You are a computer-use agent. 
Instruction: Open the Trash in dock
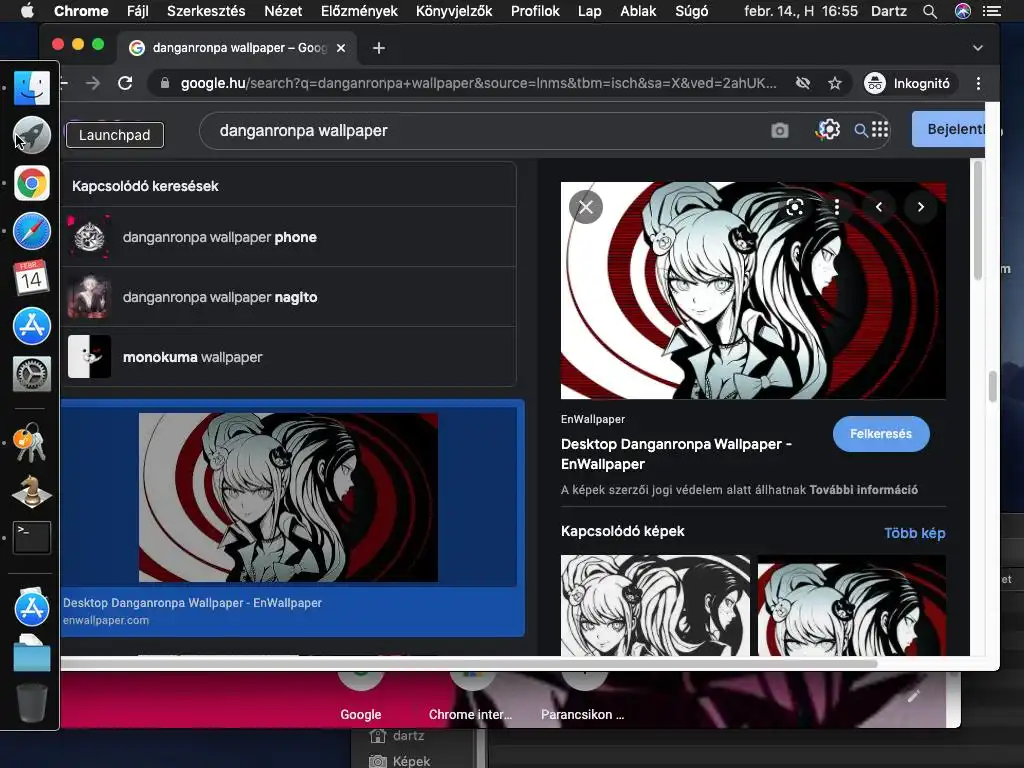[31, 703]
